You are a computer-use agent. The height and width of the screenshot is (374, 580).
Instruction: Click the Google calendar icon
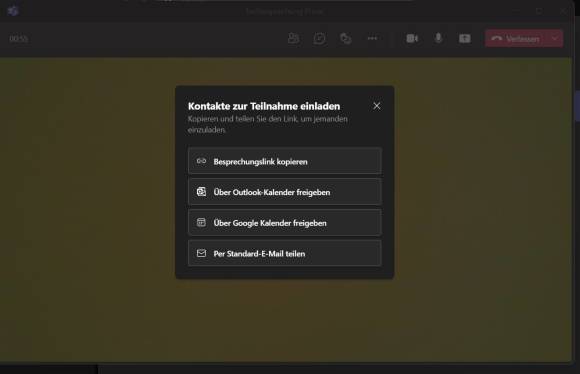(x=201, y=222)
